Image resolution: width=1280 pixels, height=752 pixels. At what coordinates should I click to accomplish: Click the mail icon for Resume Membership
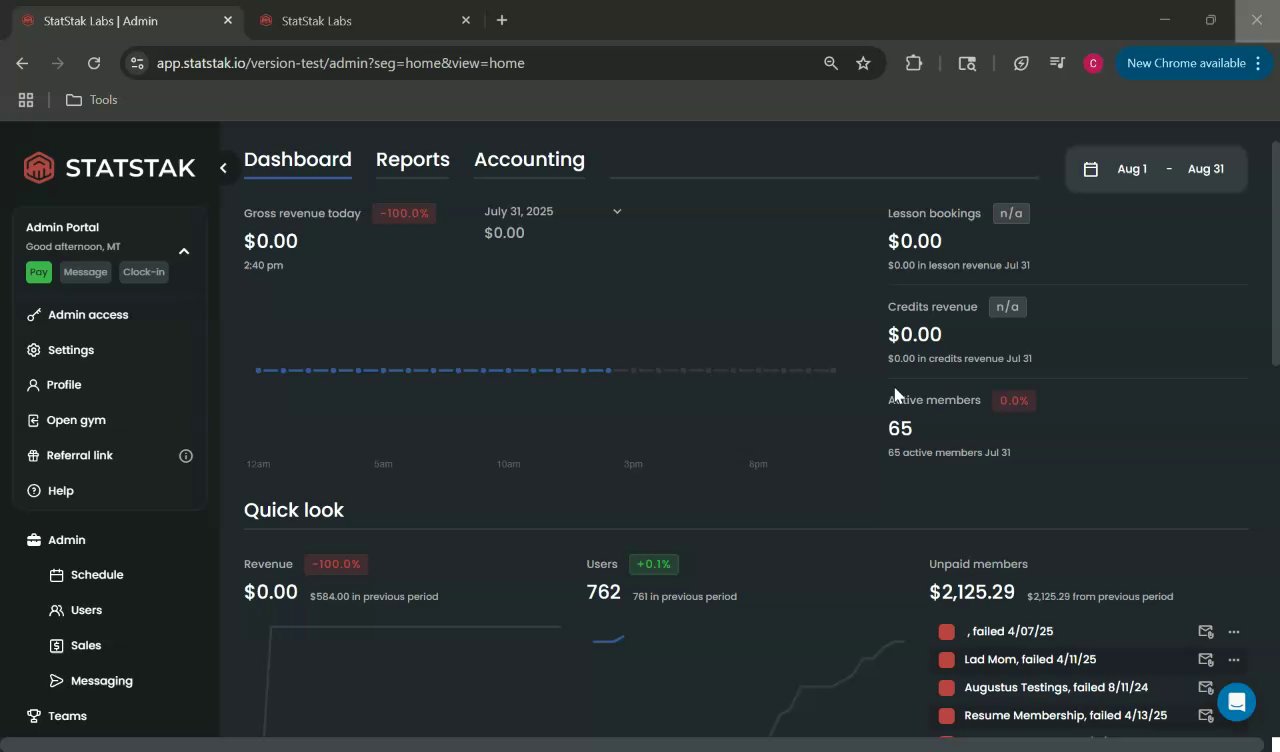(x=1206, y=716)
